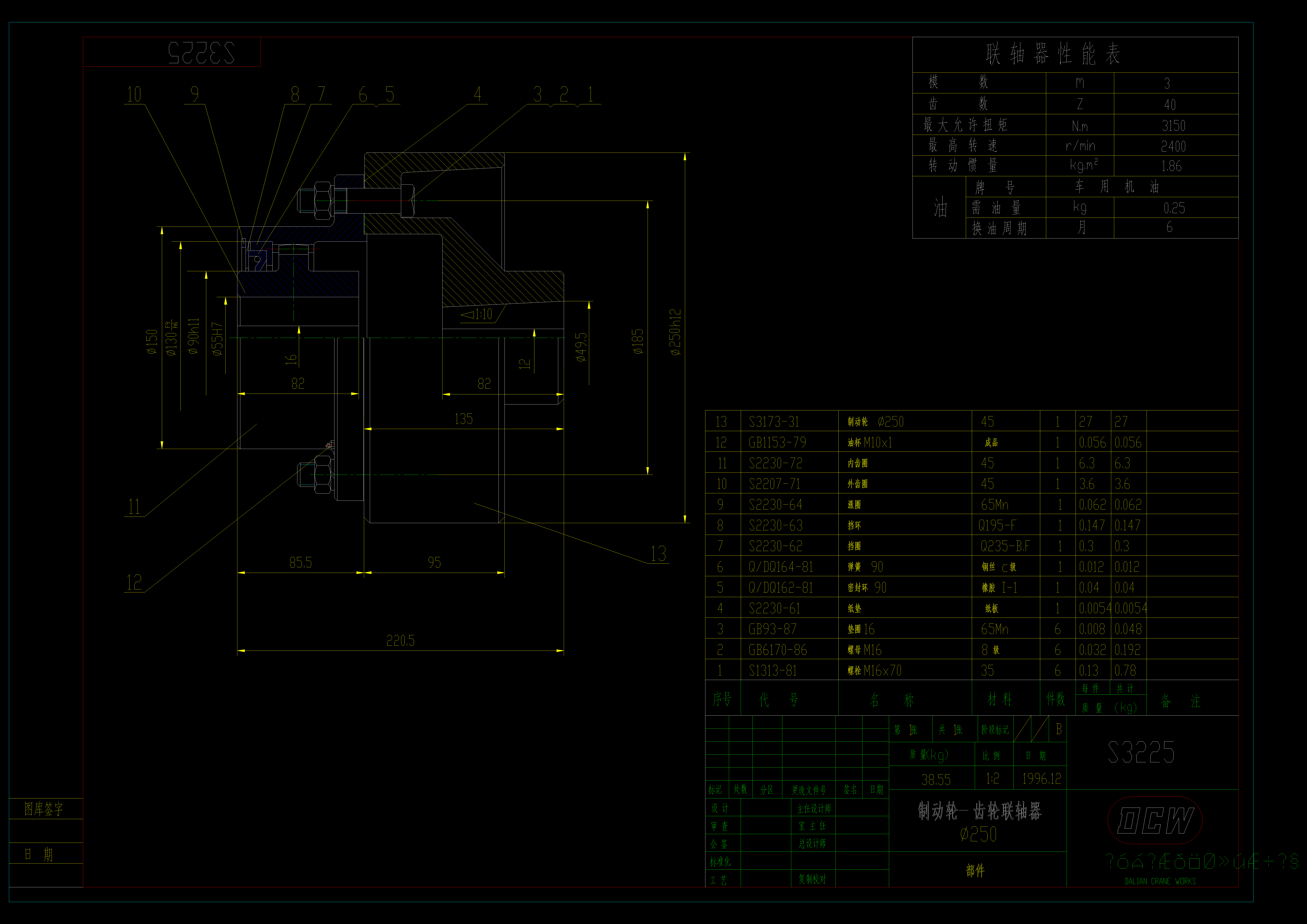Select the DALIAN CRANE WORKS text

click(x=1160, y=881)
